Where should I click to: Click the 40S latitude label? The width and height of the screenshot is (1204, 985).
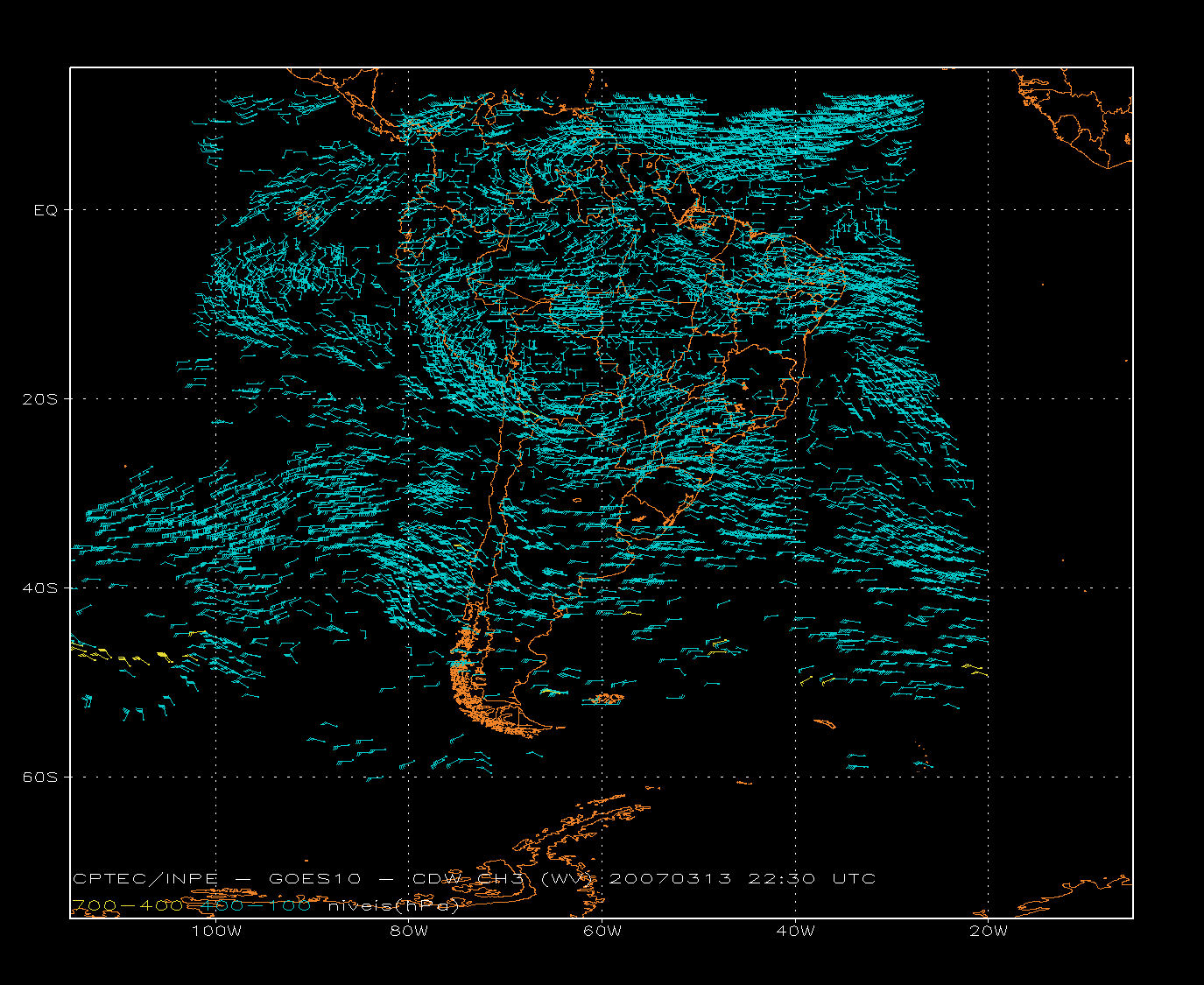click(39, 588)
